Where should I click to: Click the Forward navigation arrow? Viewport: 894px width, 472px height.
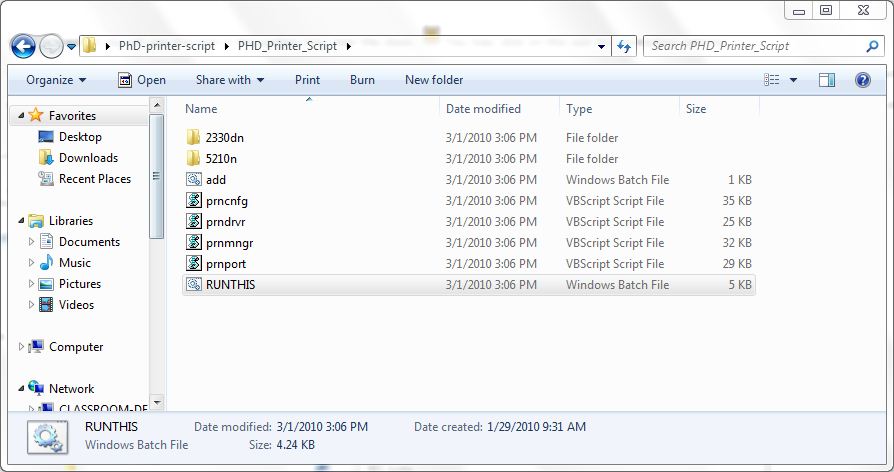(51, 47)
